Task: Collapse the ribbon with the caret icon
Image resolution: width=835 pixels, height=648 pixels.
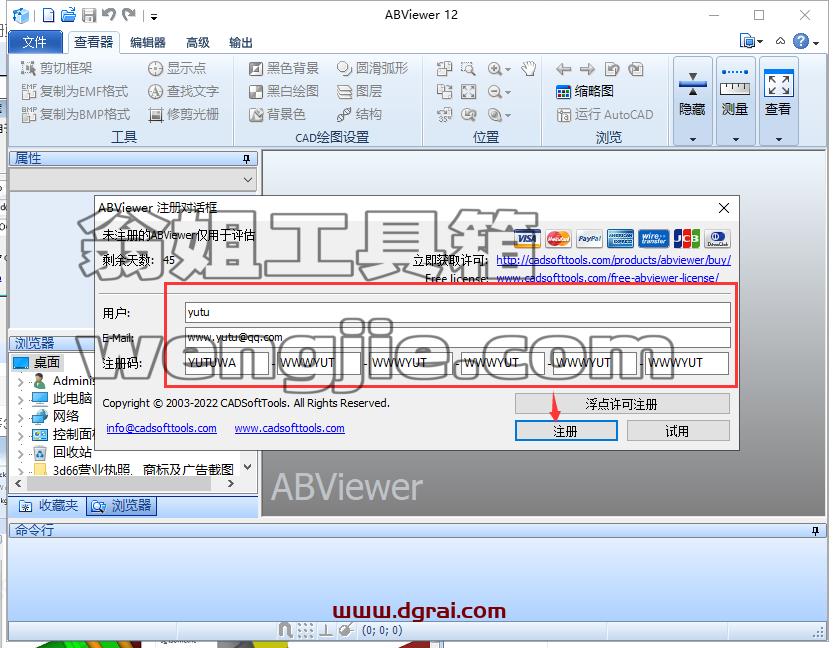Action: (780, 41)
